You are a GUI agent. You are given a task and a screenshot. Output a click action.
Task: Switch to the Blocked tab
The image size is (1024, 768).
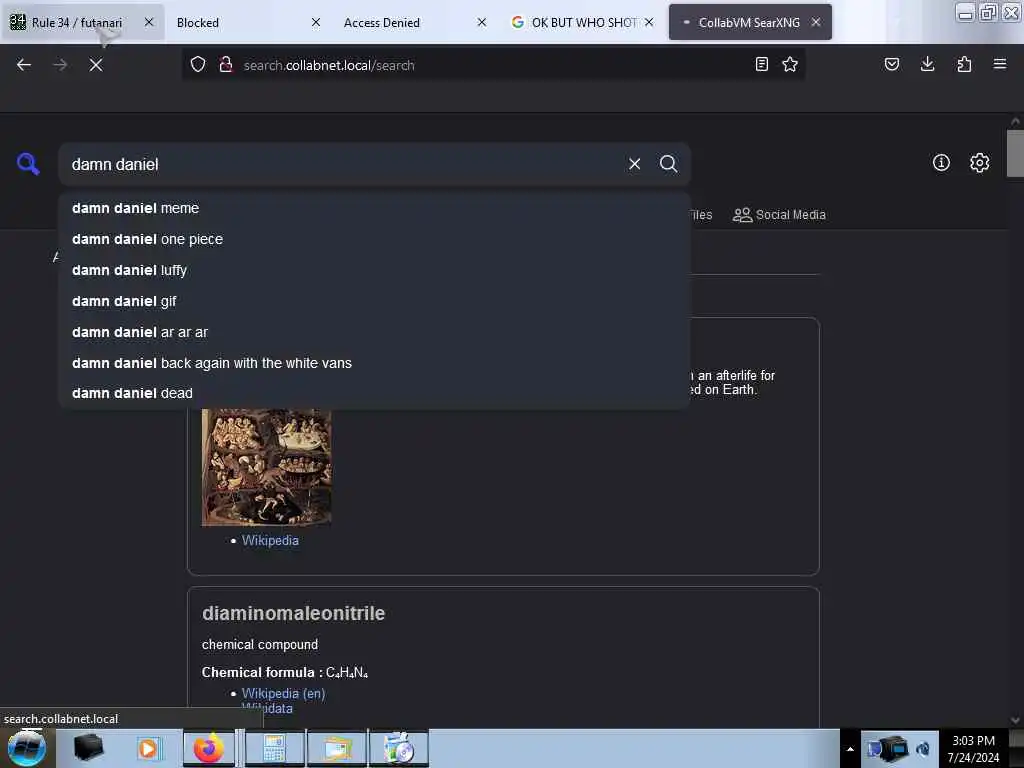tap(247, 22)
